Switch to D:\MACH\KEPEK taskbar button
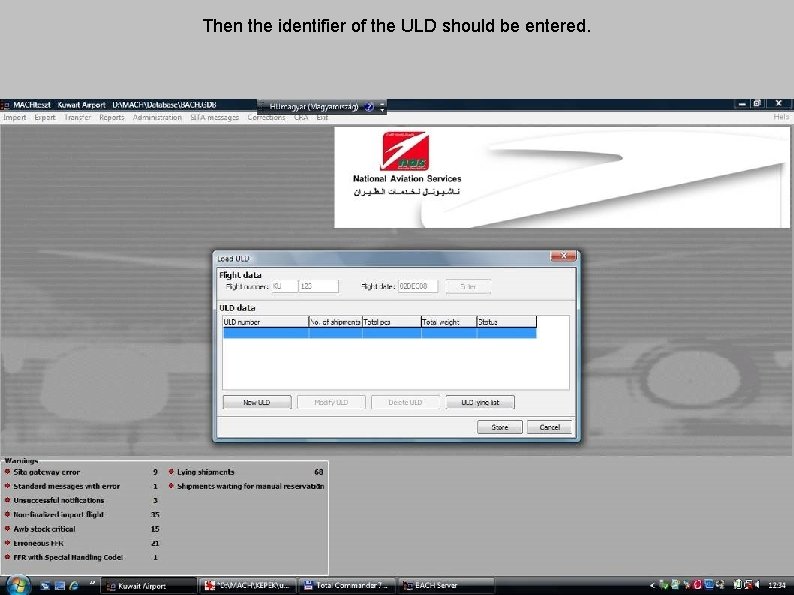This screenshot has width=794, height=595. tap(247, 586)
